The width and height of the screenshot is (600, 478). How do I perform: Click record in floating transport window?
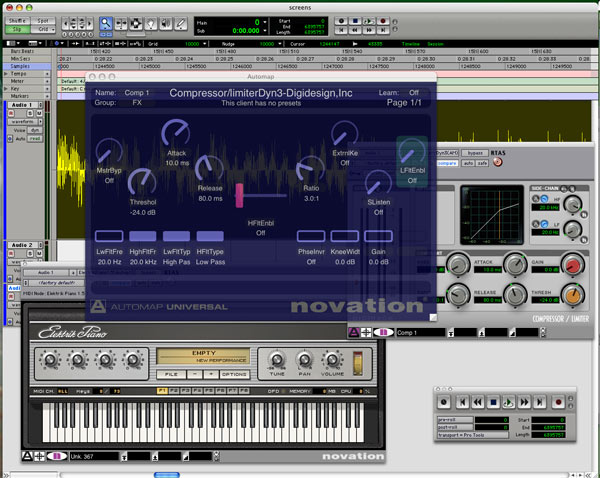pyautogui.click(x=558, y=402)
